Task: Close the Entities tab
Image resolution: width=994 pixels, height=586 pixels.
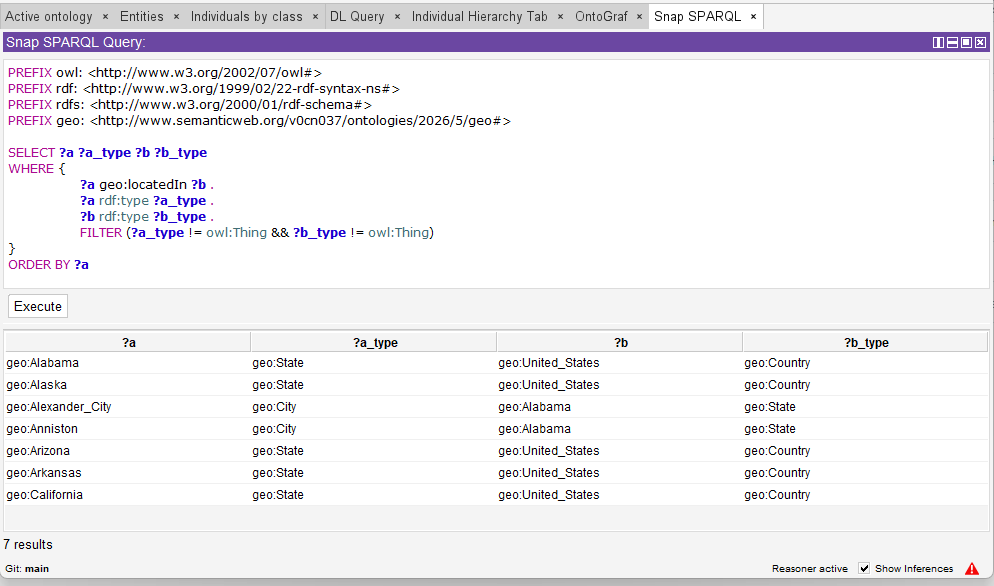Action: (176, 17)
